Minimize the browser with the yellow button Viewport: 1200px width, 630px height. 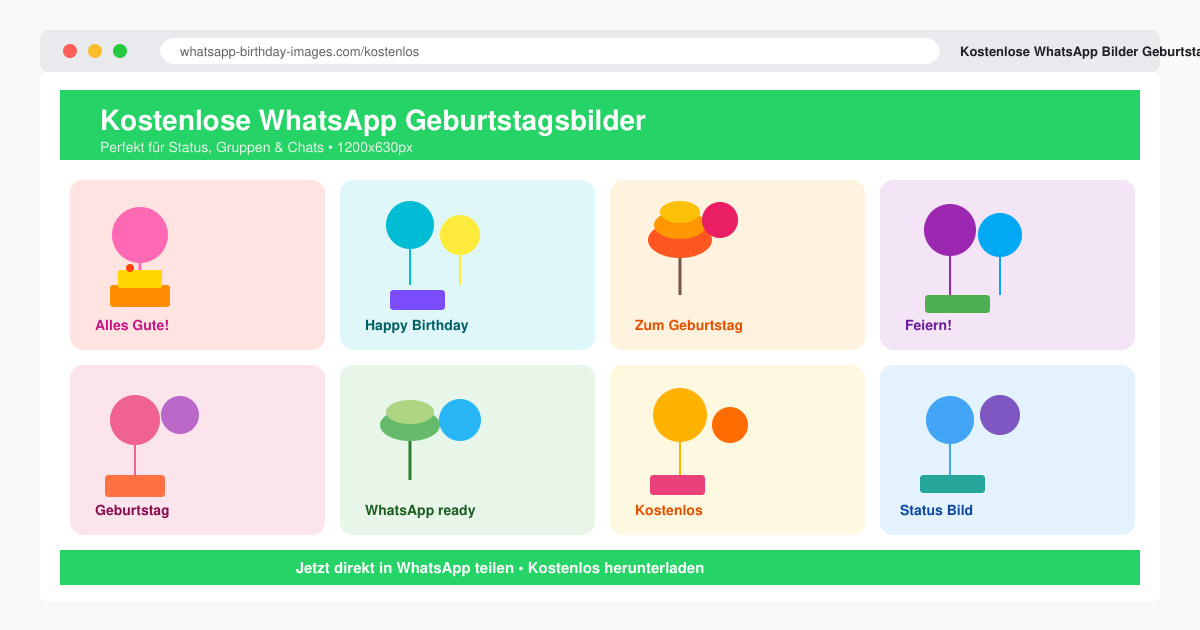(x=95, y=51)
